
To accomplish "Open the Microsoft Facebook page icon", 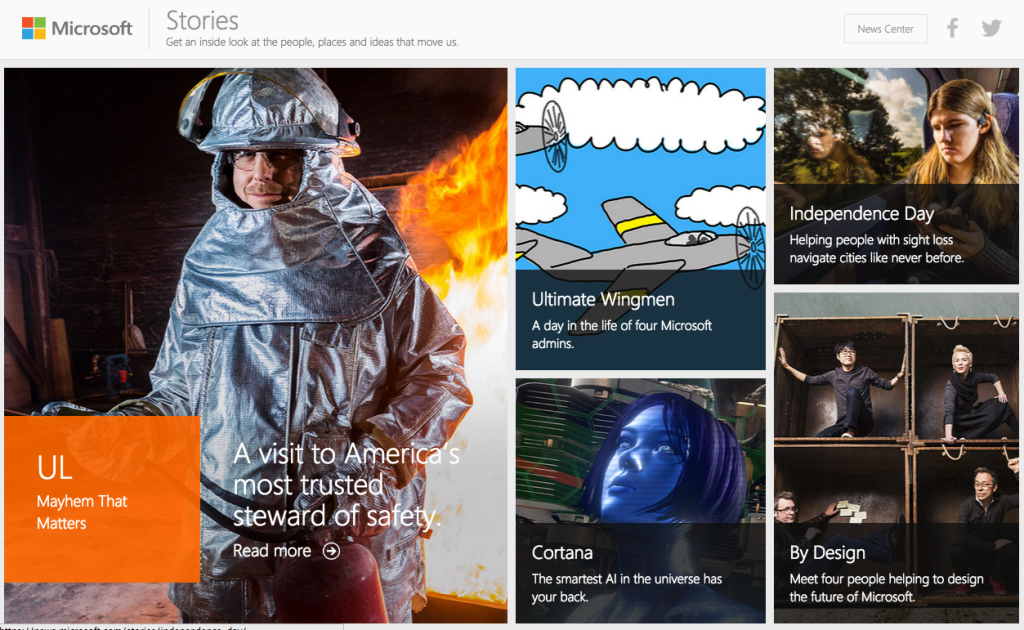I will pos(952,28).
